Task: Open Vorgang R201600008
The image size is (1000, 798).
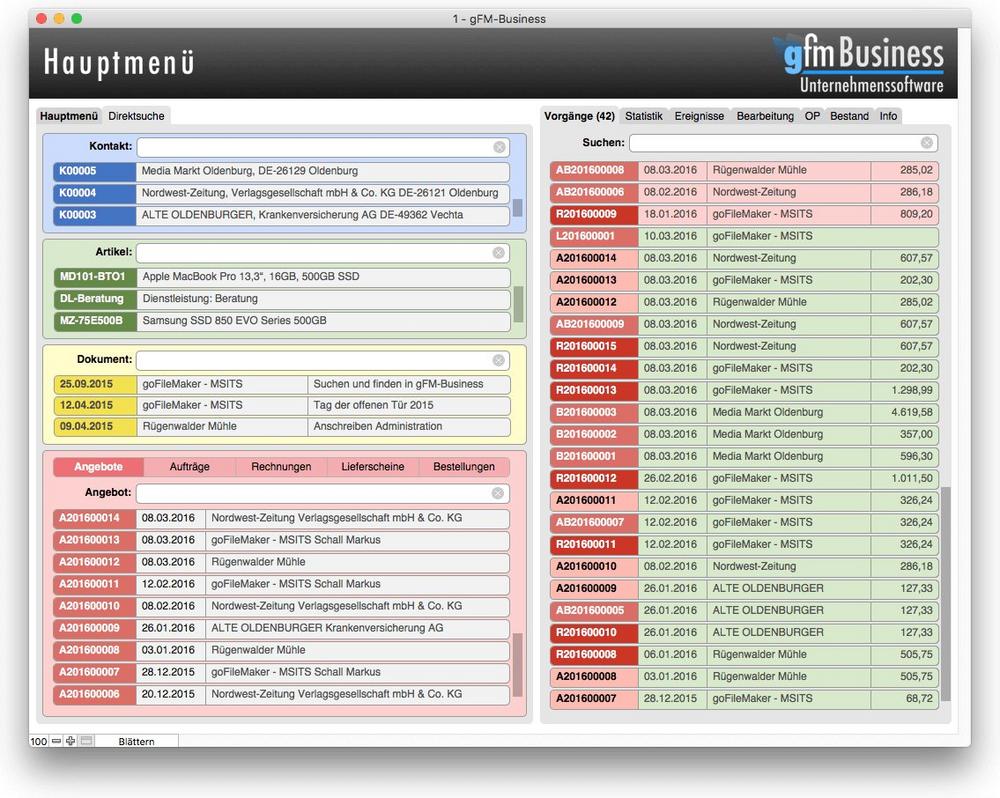Action: (x=594, y=654)
